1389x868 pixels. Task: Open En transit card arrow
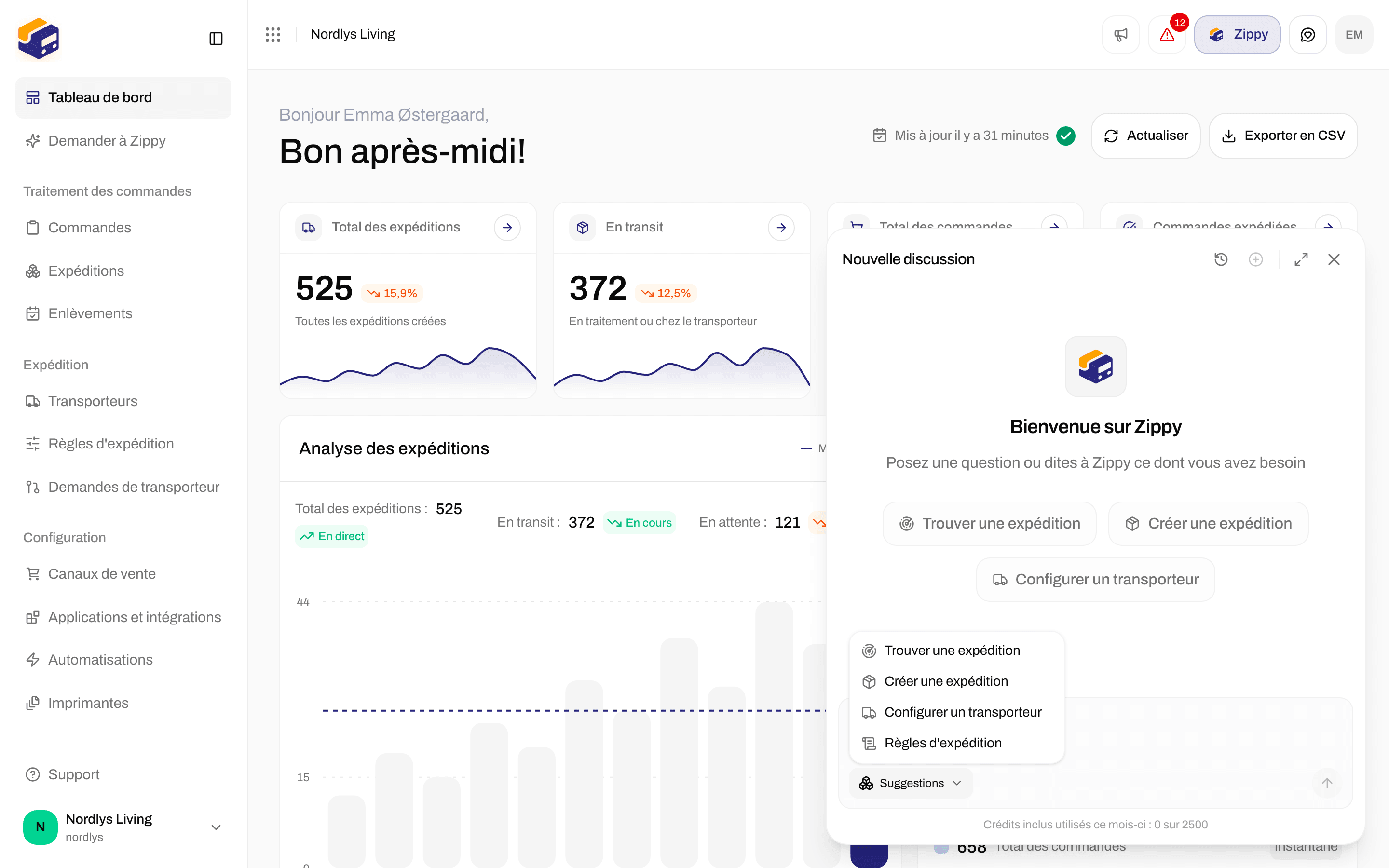point(781,228)
